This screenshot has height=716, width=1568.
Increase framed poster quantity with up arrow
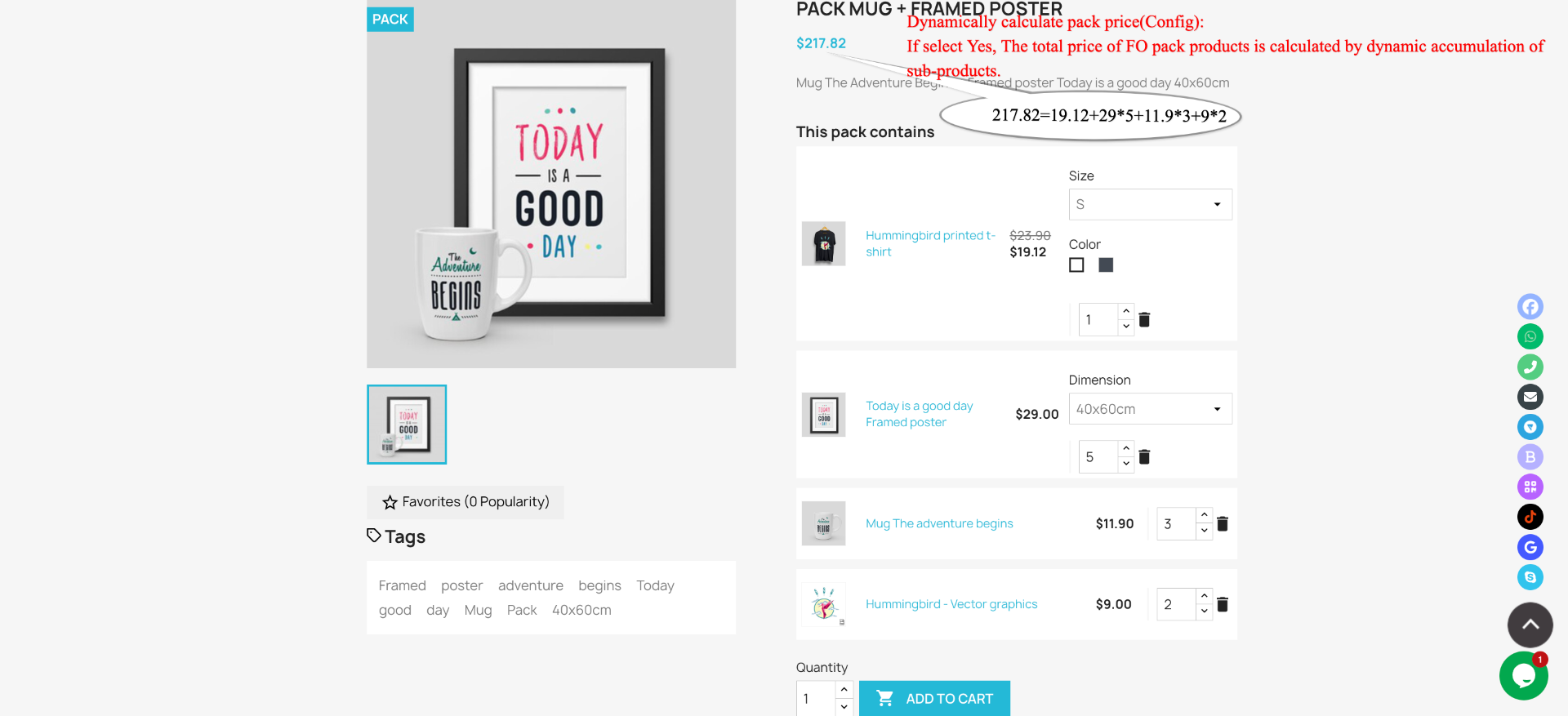[x=1126, y=449]
